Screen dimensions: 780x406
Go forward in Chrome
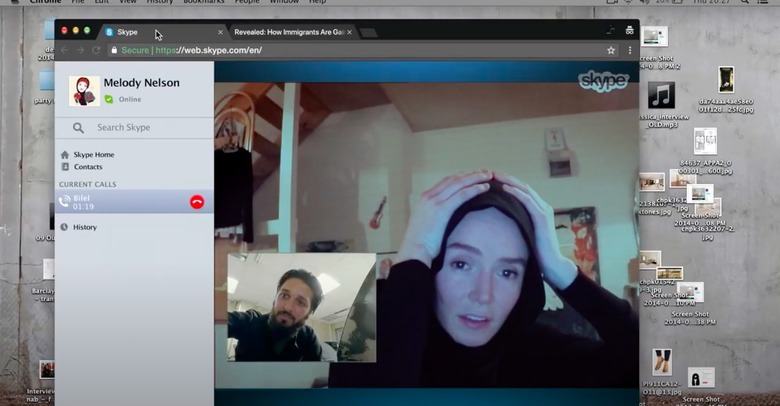[80, 50]
